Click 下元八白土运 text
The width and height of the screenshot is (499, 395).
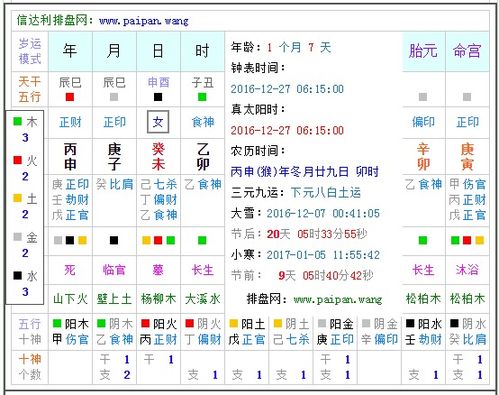point(326,192)
